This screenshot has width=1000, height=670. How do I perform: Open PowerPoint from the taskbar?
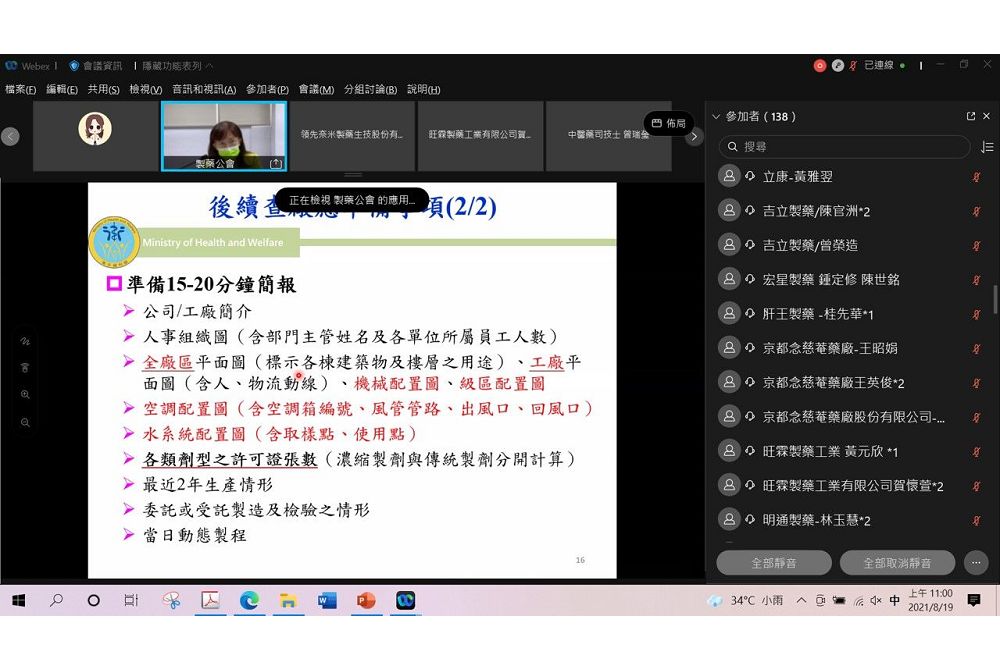pos(366,601)
